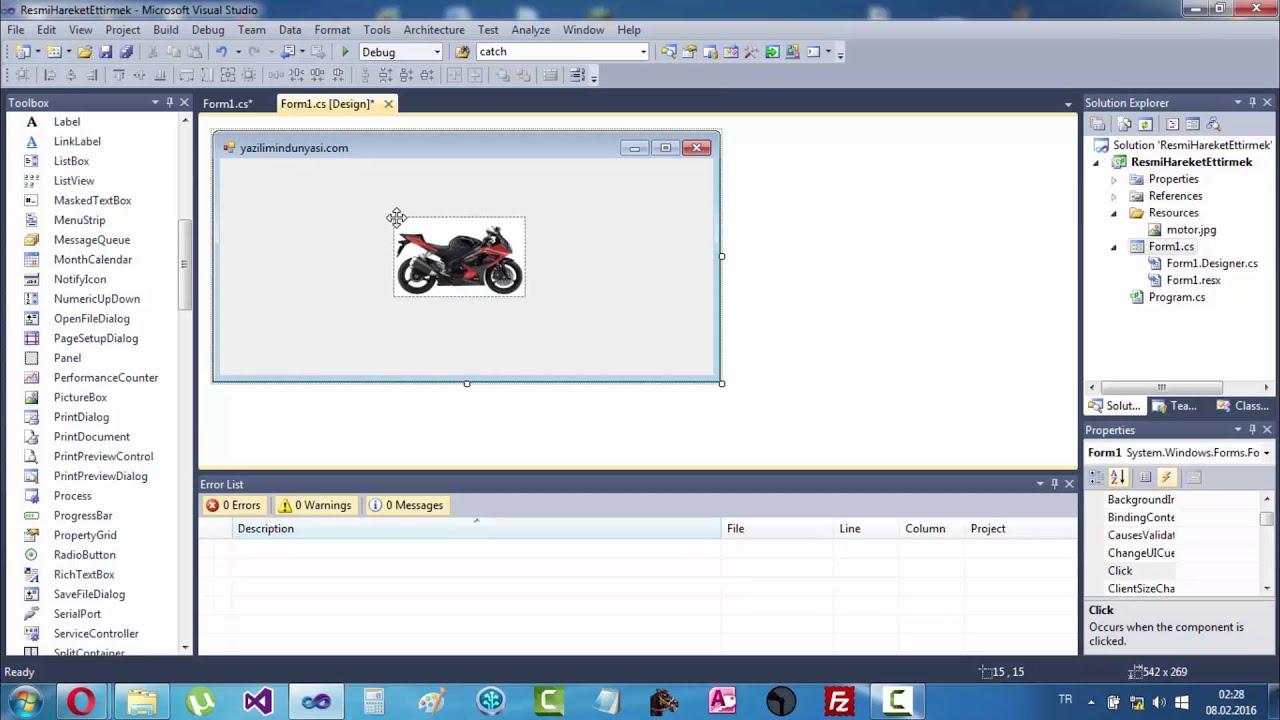Close the Form1.cs [Design] tab
This screenshot has width=1280, height=720.
click(x=388, y=104)
